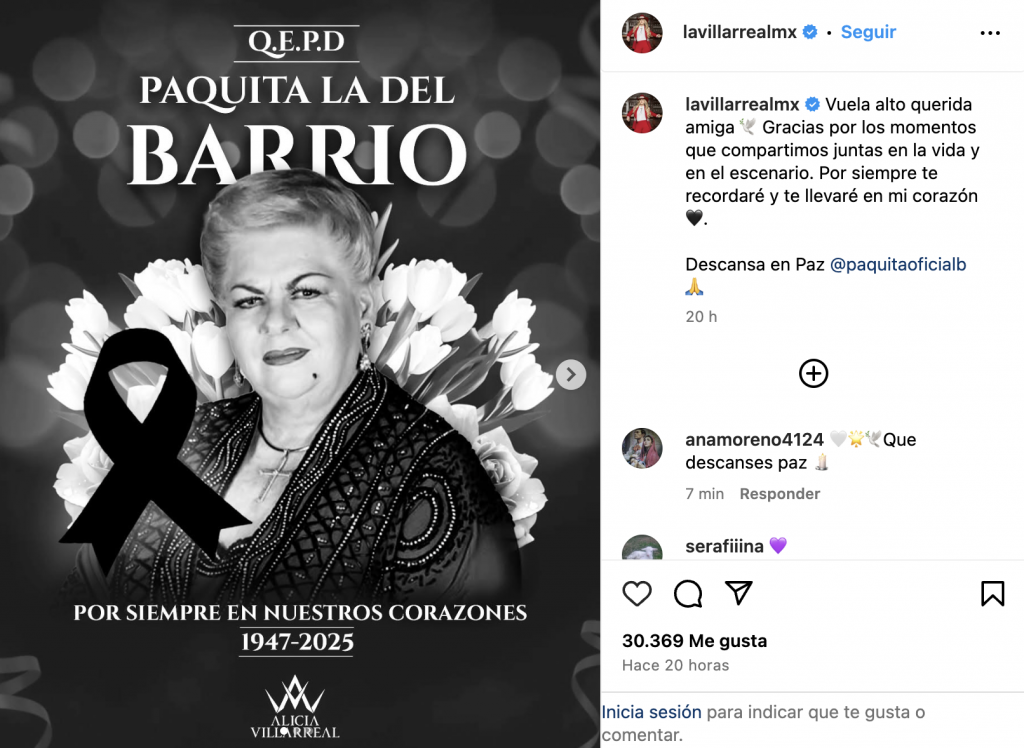Open the @paquitaoficialb mention link
Screen dimensions: 1024x748
point(897,265)
